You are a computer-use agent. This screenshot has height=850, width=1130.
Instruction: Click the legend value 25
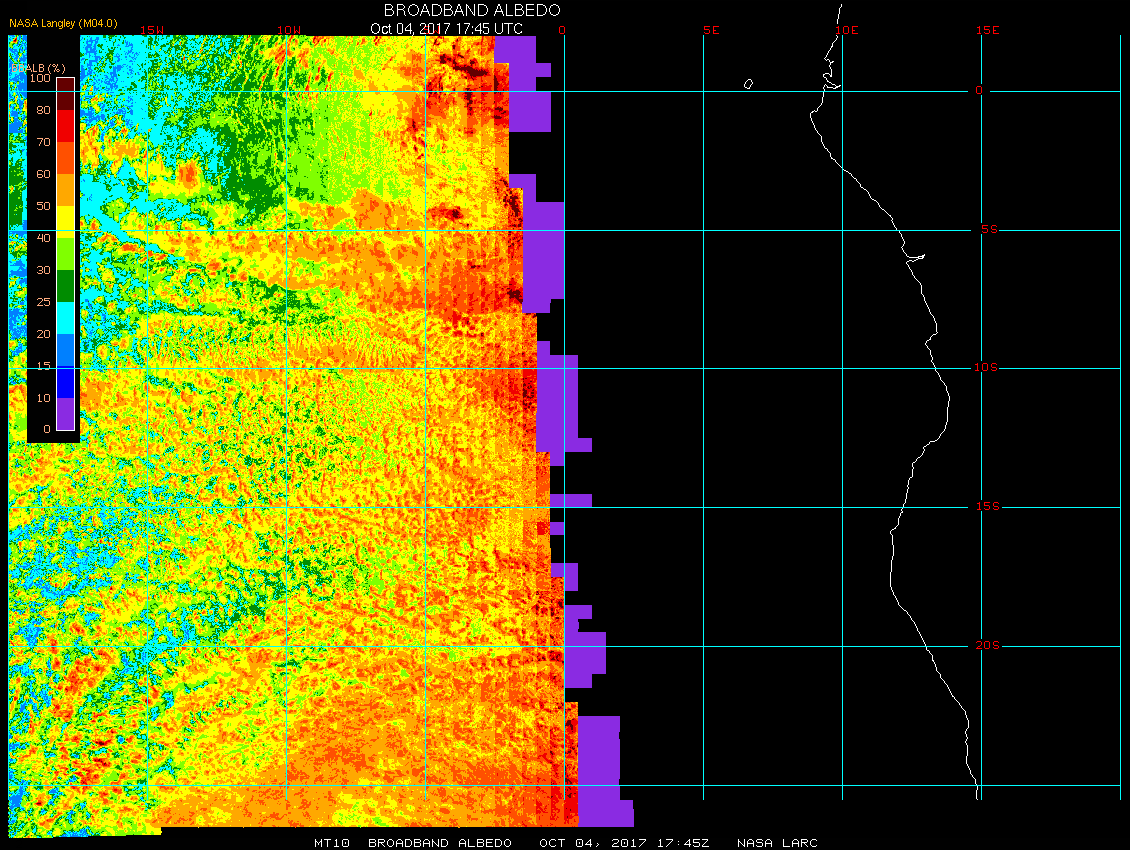(43, 302)
